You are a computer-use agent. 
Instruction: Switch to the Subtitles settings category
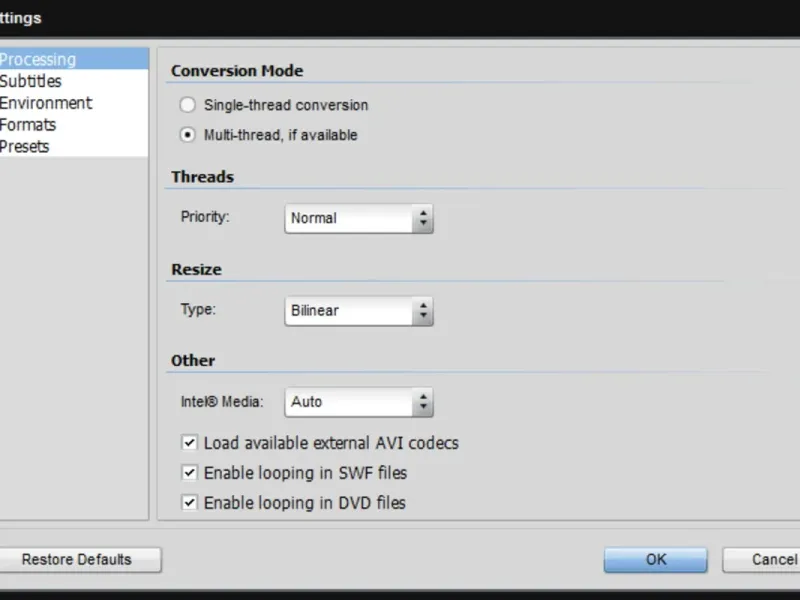point(32,81)
